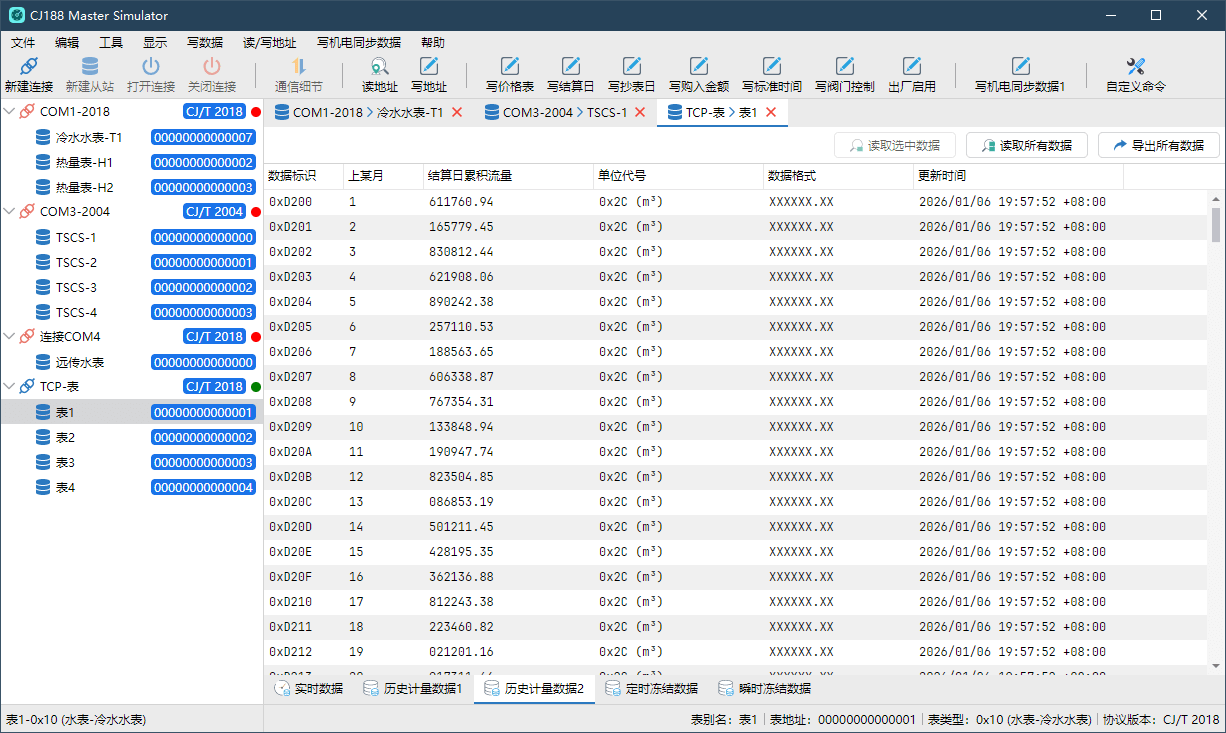The height and width of the screenshot is (733, 1226).
Task: Click the 出厂启用 toolbar icon
Action: tap(911, 67)
